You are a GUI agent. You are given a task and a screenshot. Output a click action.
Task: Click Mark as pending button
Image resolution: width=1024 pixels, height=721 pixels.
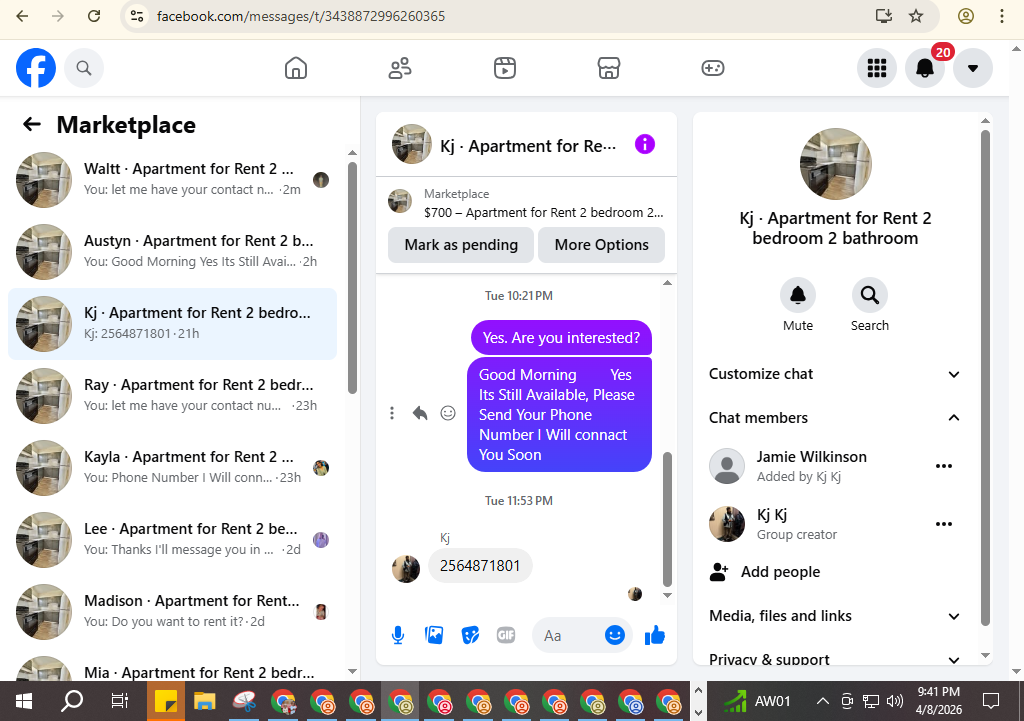point(461,245)
